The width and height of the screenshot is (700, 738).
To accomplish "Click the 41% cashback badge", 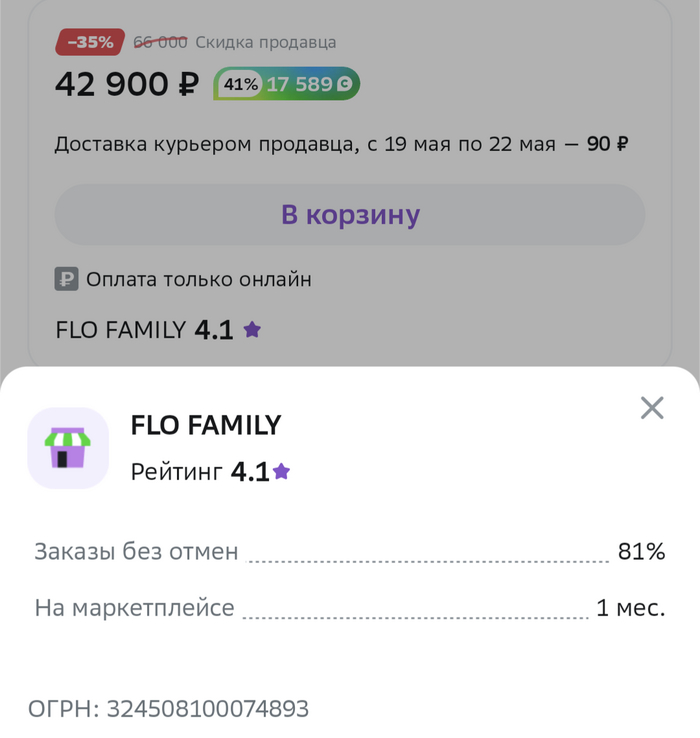I will pyautogui.click(x=240, y=84).
